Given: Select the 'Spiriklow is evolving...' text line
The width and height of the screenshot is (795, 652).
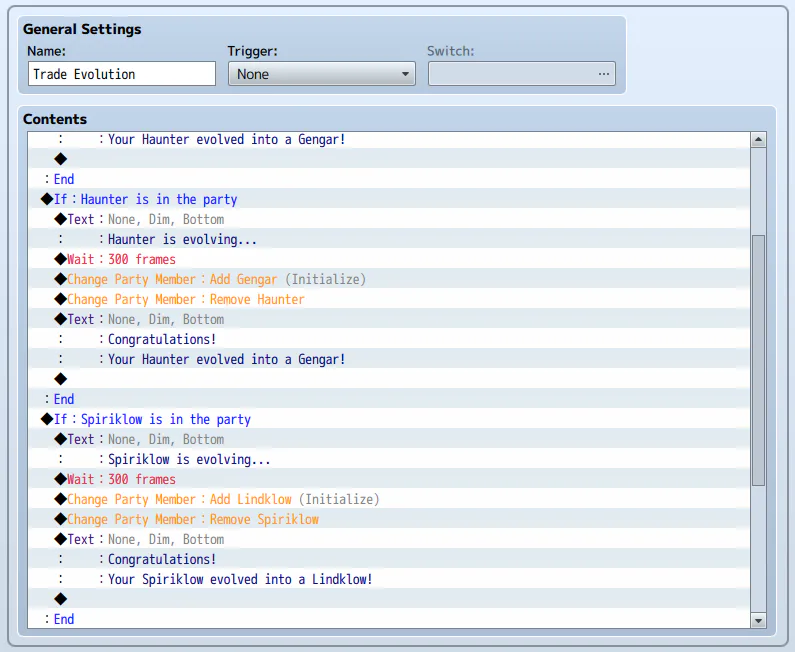Looking at the screenshot, I should pyautogui.click(x=189, y=459).
